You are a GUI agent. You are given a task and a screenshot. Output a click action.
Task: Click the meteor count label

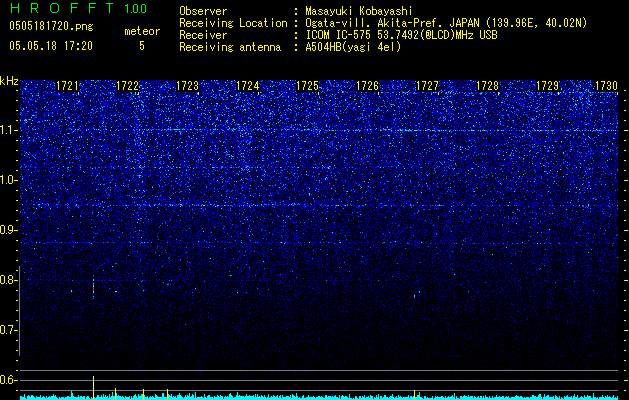(142, 31)
